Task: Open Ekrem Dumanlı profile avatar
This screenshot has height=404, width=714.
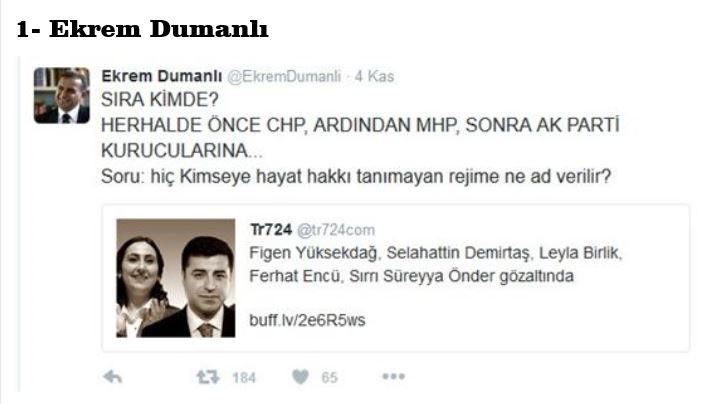Action: click(x=62, y=95)
